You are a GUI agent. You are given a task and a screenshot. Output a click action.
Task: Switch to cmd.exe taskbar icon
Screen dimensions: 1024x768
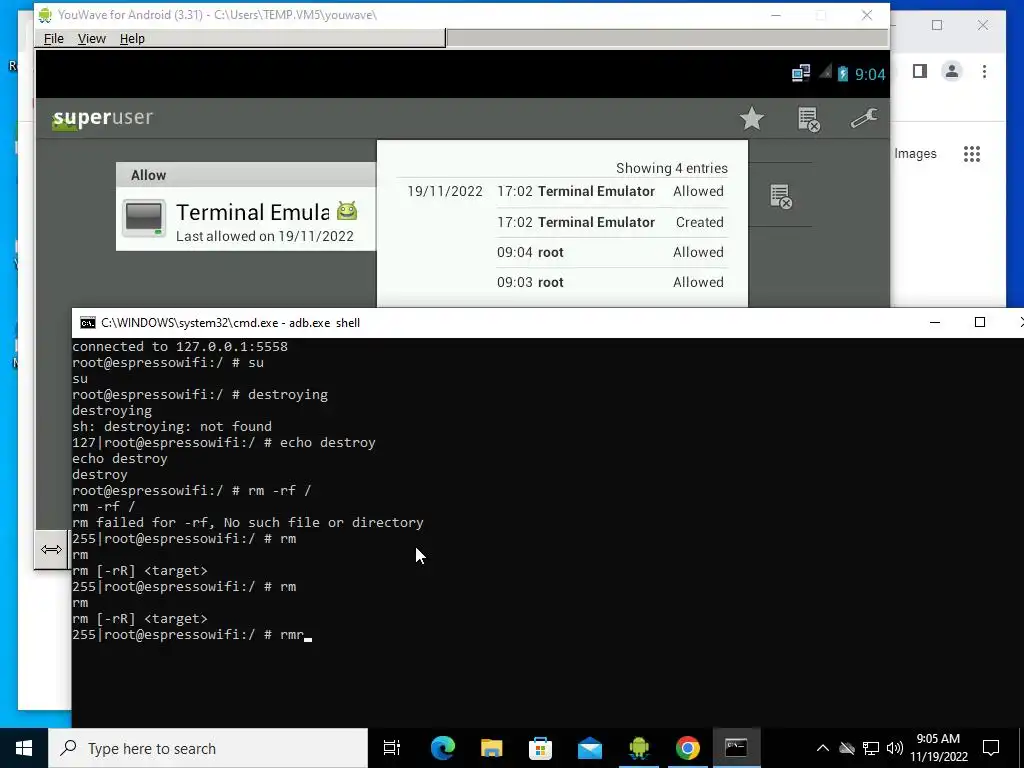pyautogui.click(x=736, y=748)
